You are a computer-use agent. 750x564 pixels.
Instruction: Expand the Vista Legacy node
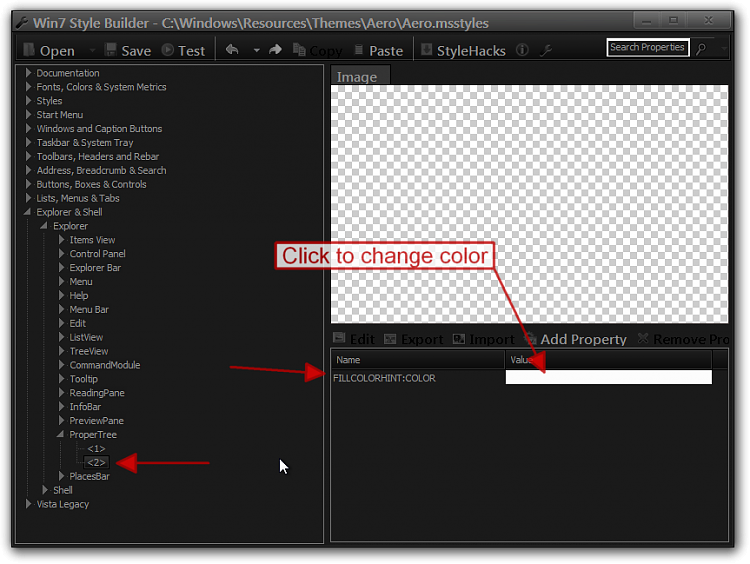(x=28, y=504)
